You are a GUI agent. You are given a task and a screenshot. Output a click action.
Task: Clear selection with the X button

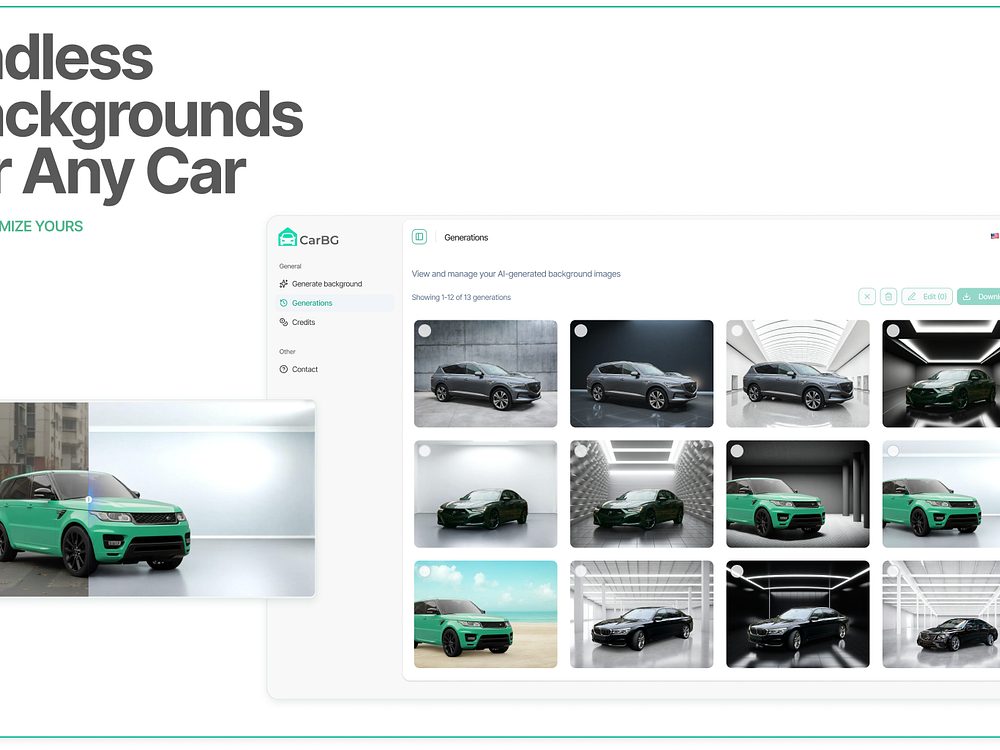point(867,297)
